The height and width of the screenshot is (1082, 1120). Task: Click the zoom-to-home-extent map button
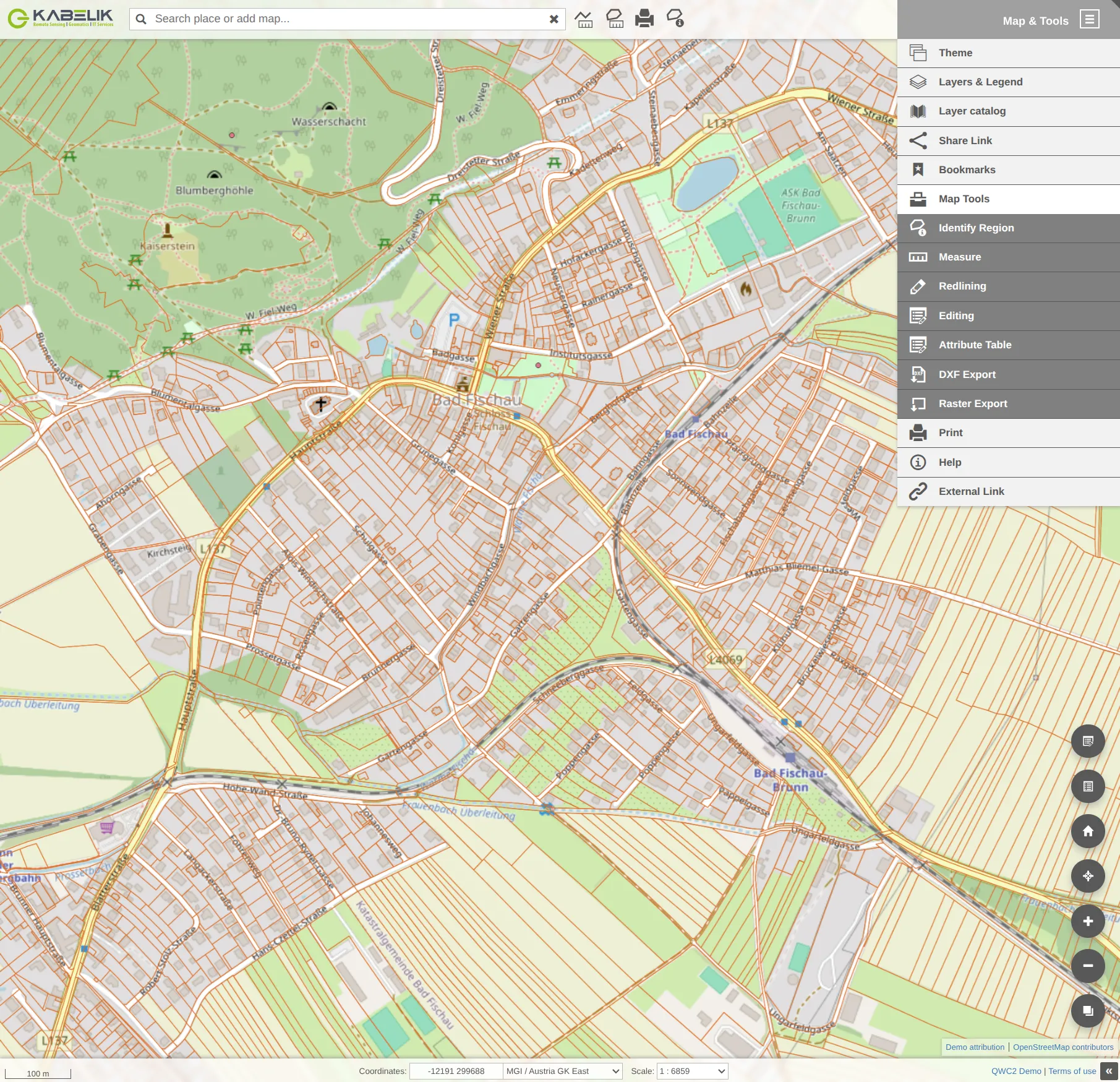click(x=1088, y=831)
